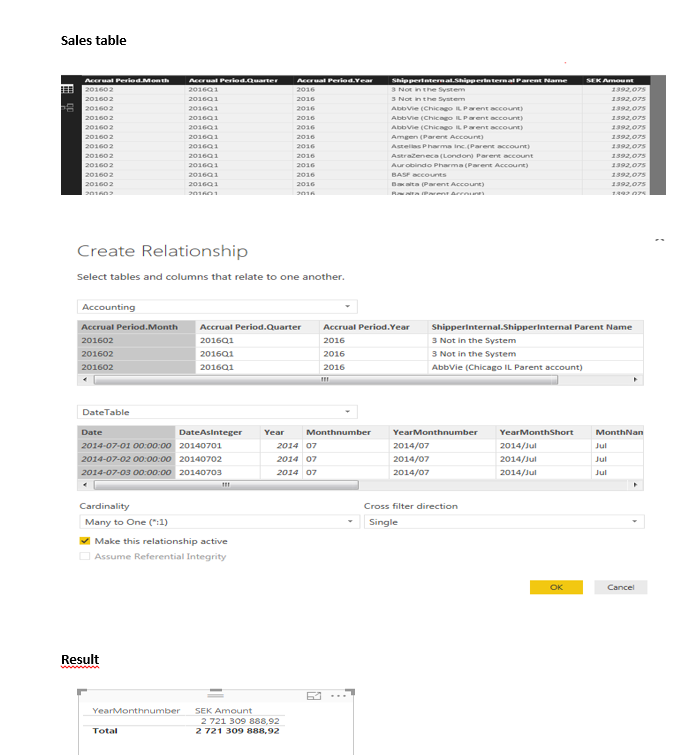Click left scroll arrow under DateTable preview
The image size is (696, 755).
(x=85, y=485)
